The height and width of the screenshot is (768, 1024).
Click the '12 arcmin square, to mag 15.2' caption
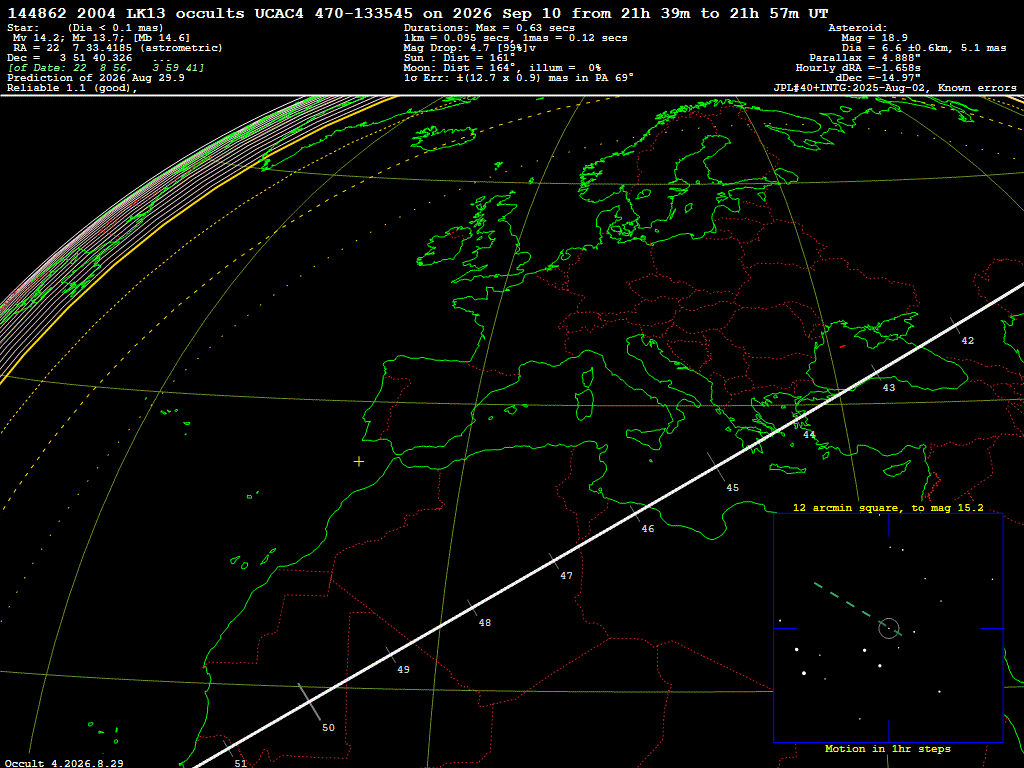[x=888, y=508]
